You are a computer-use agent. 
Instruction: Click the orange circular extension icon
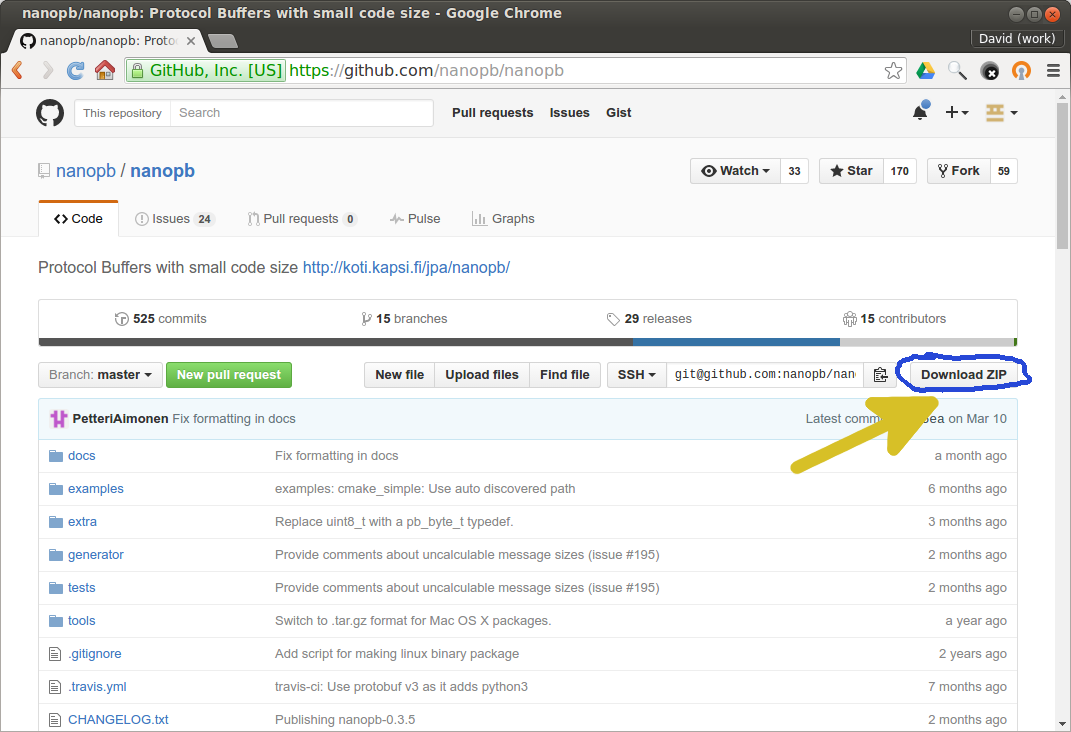(x=1021, y=70)
